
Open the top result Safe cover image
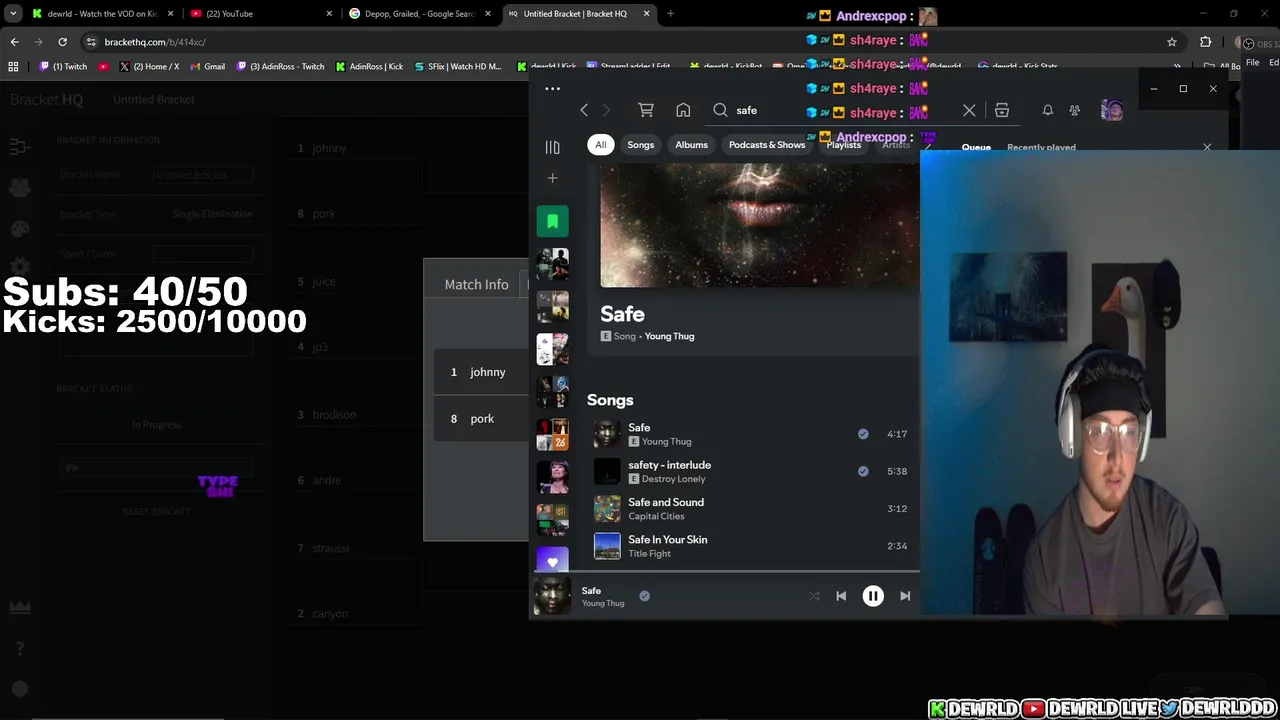[759, 227]
